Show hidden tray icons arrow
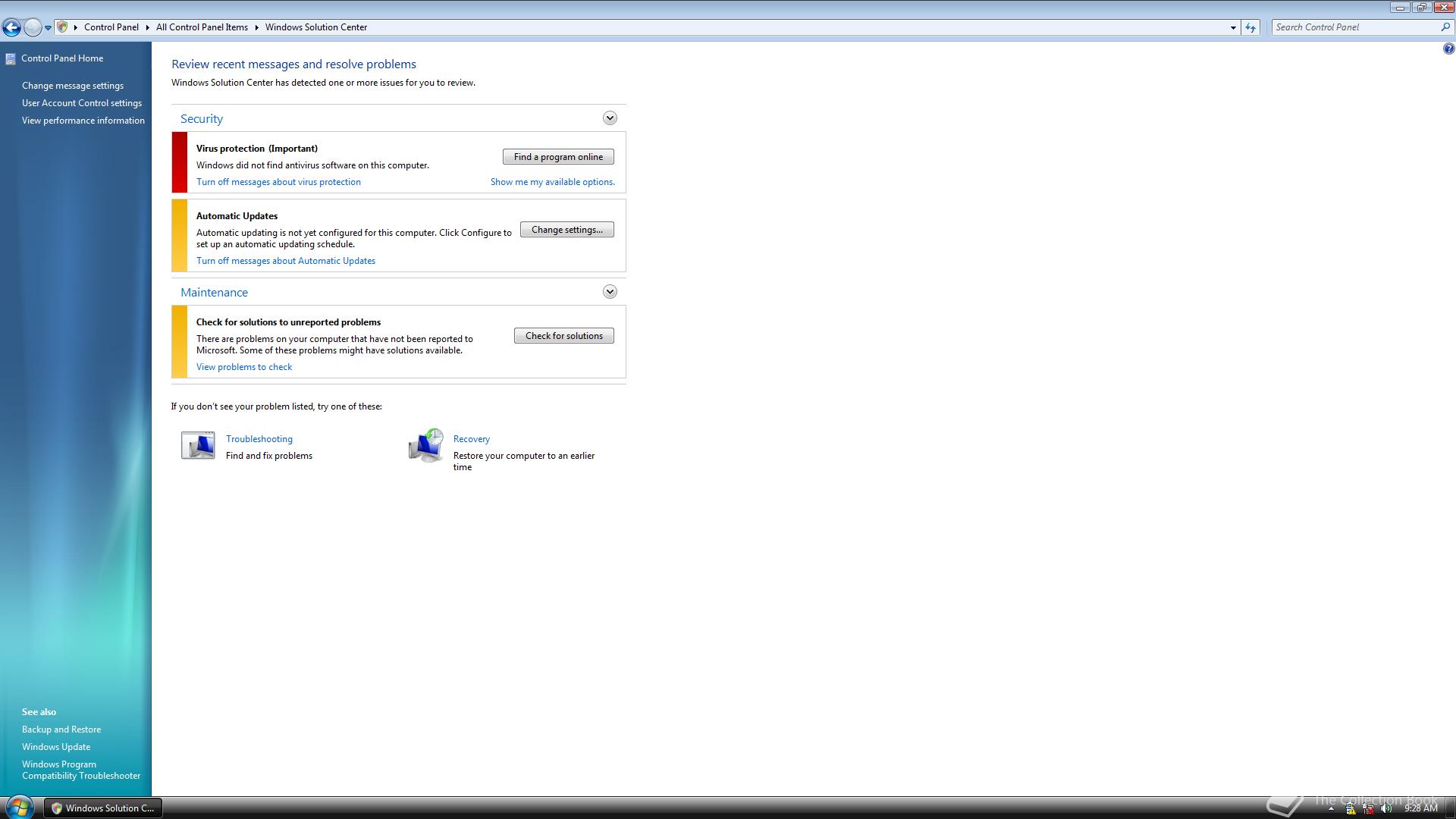The height and width of the screenshot is (819, 1456). coord(1331,809)
